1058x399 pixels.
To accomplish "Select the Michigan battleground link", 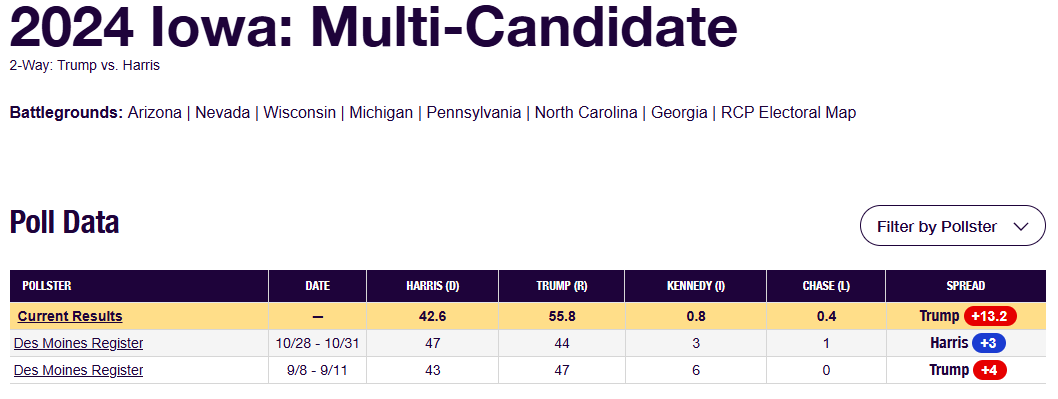I will pos(381,113).
